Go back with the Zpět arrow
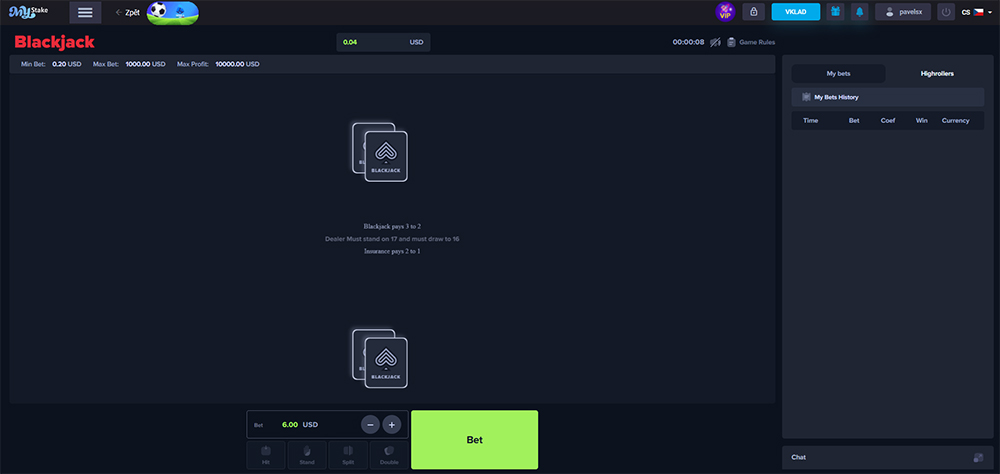 pos(128,12)
